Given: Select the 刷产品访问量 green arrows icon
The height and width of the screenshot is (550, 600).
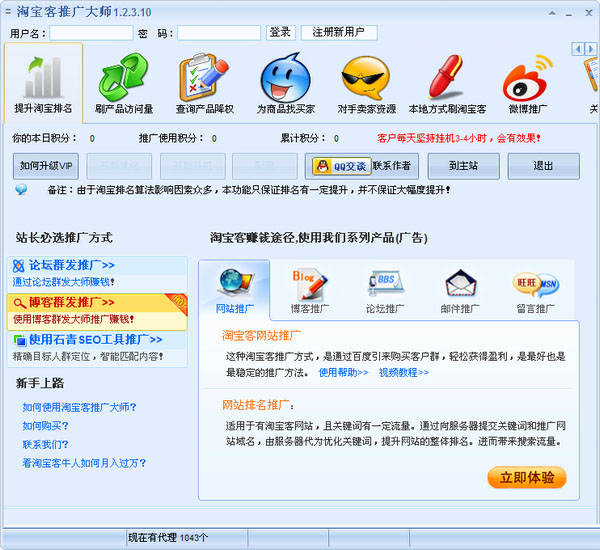Looking at the screenshot, I should pyautogui.click(x=124, y=78).
